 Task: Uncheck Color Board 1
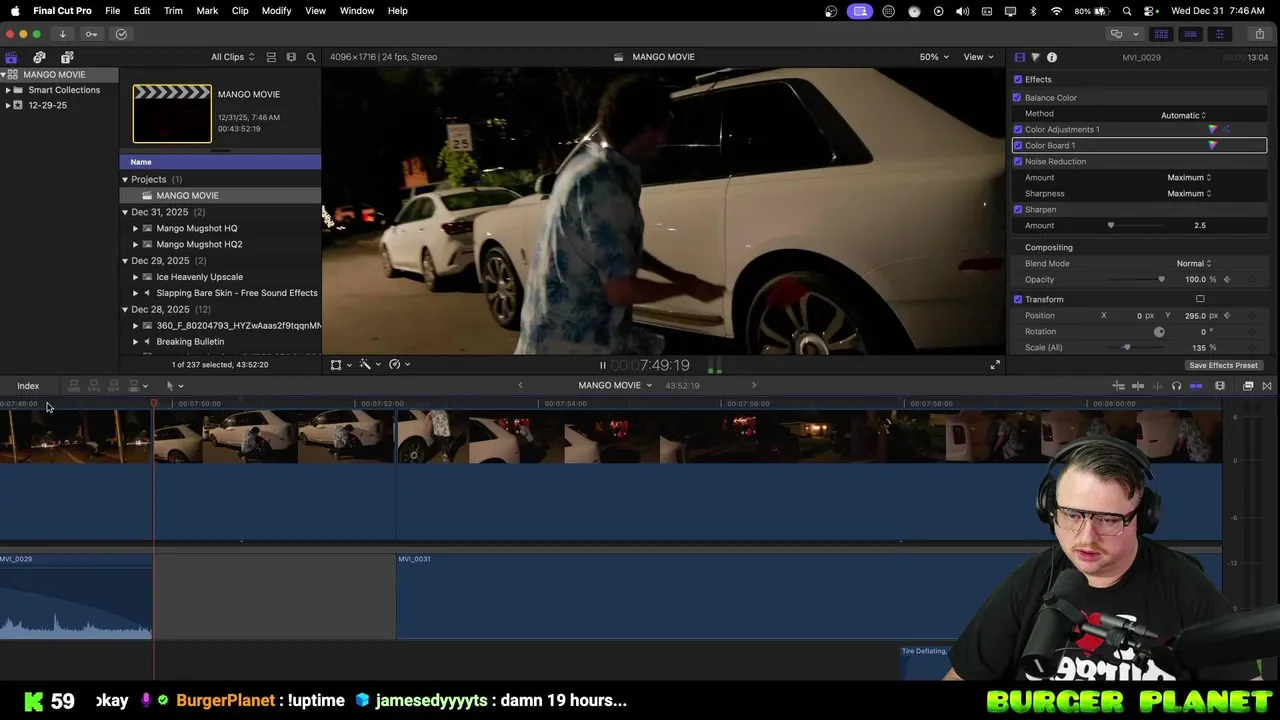1018,145
